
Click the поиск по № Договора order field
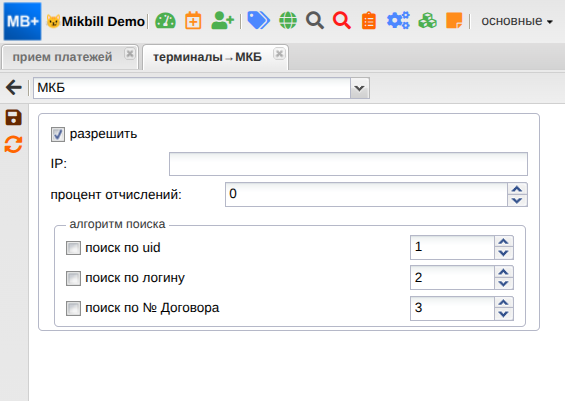[x=452, y=308]
